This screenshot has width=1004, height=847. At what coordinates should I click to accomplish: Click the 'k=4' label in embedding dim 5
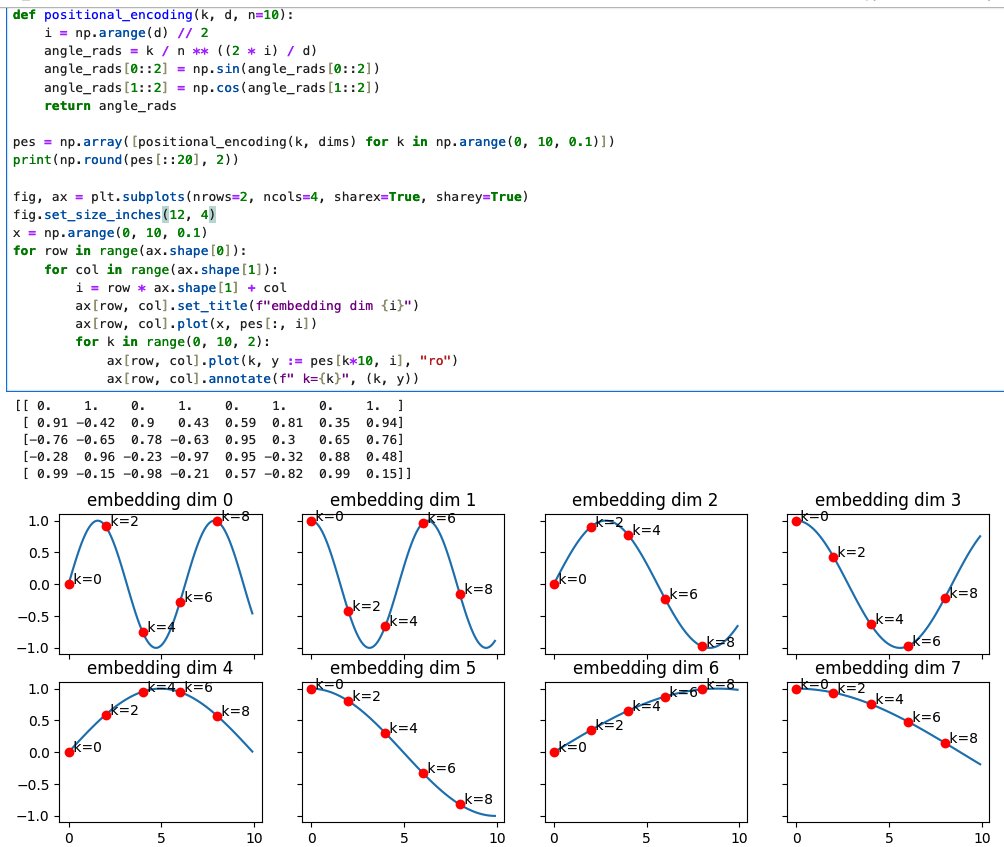pyautogui.click(x=403, y=728)
